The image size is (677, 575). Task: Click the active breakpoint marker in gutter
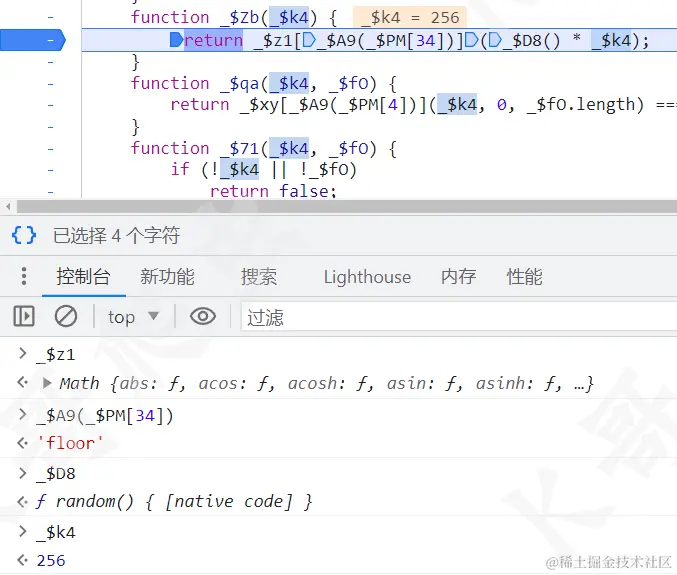coord(33,40)
